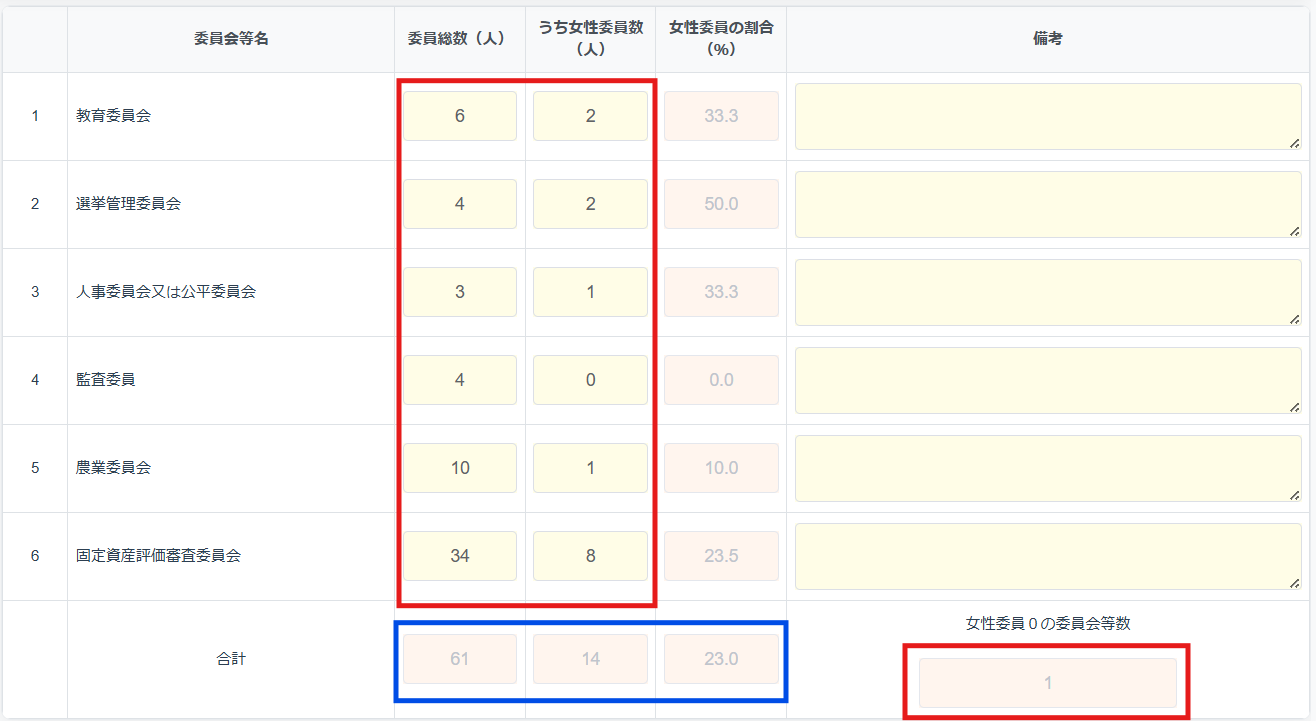
Task: Click the 備考 textarea for 農業委員会
Action: [1048, 468]
